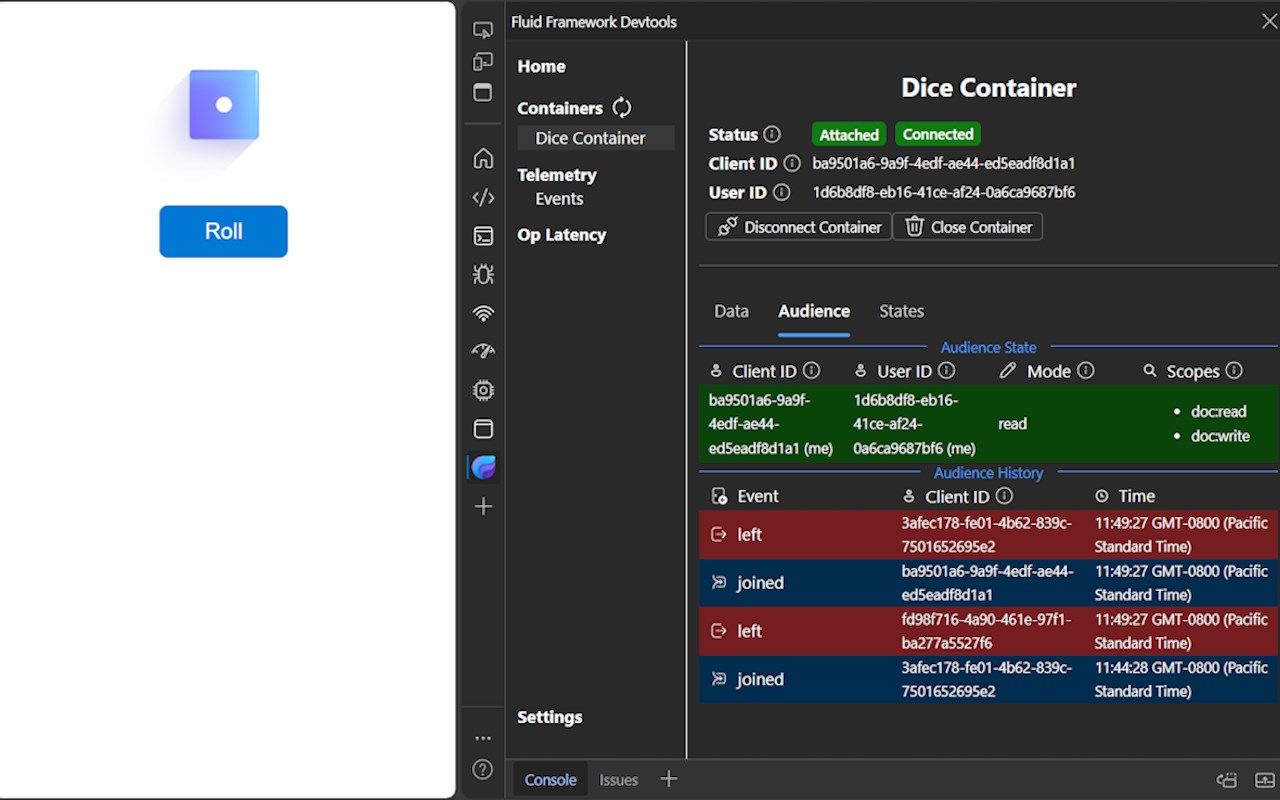Activate the inspect element tool icon
1280x800 pixels.
[483, 30]
